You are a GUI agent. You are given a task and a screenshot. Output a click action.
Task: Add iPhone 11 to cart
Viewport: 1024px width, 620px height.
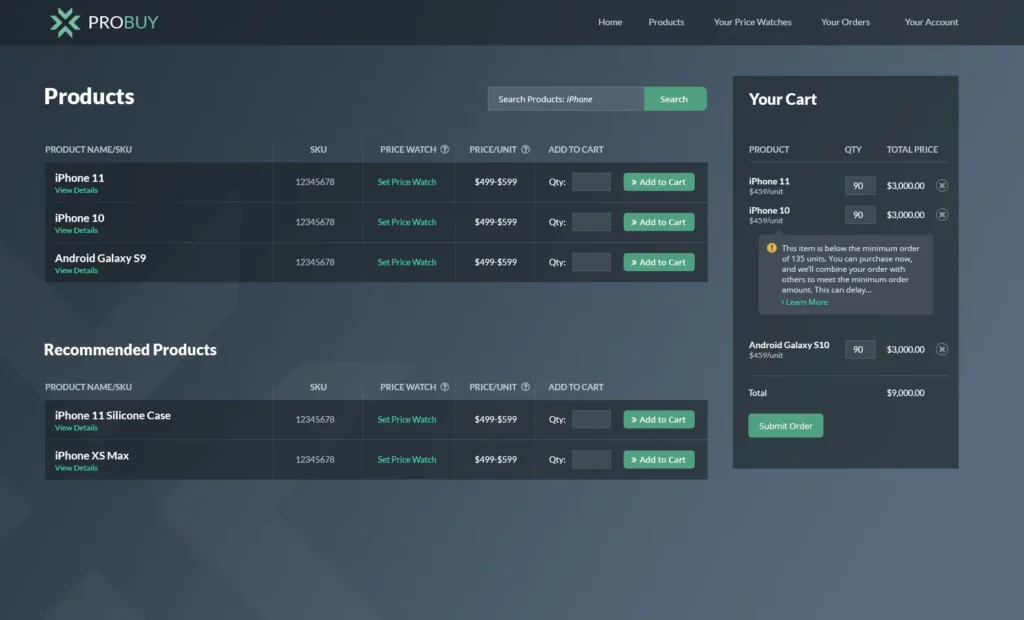point(659,182)
